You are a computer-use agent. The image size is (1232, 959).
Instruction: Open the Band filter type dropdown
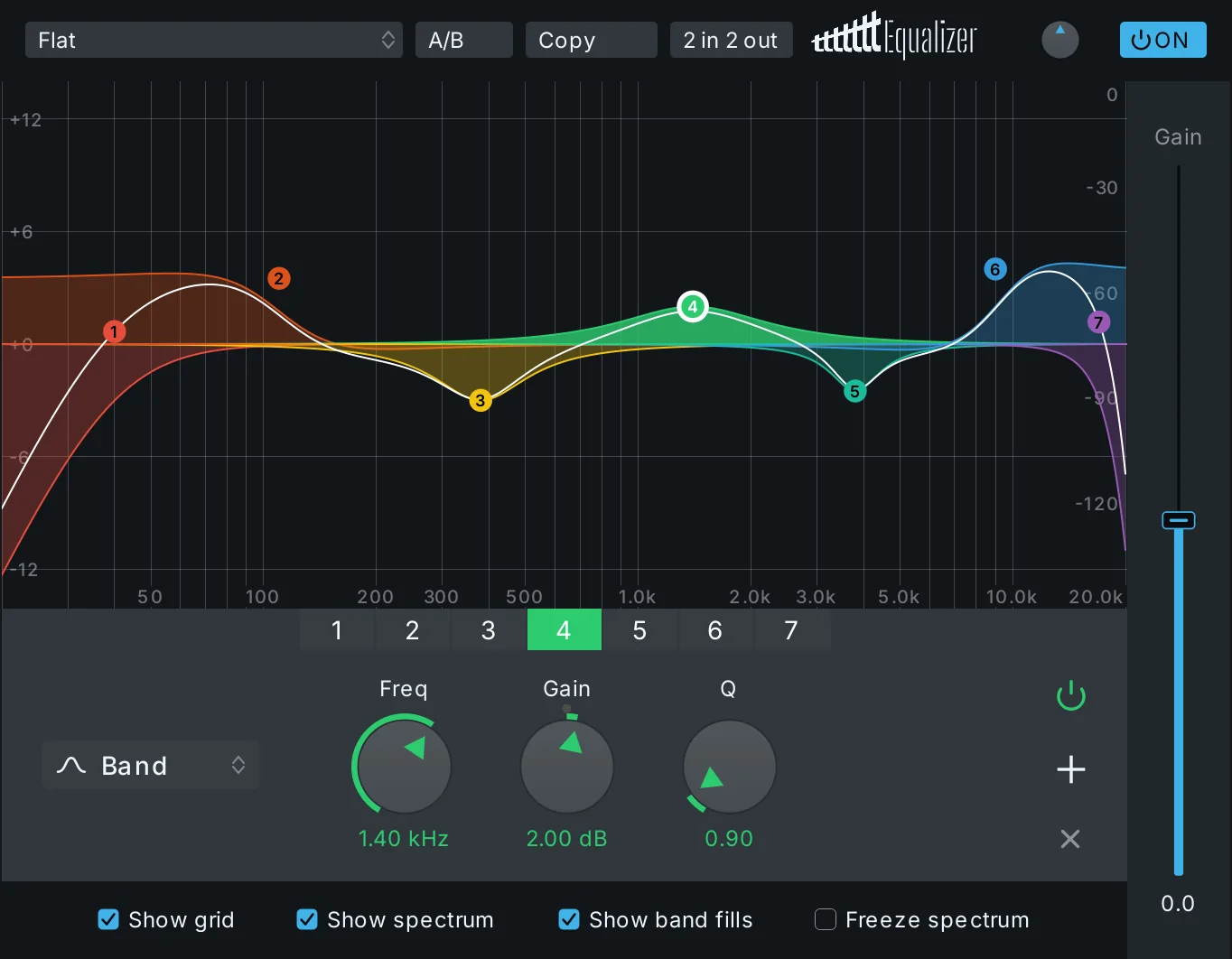pos(151,766)
